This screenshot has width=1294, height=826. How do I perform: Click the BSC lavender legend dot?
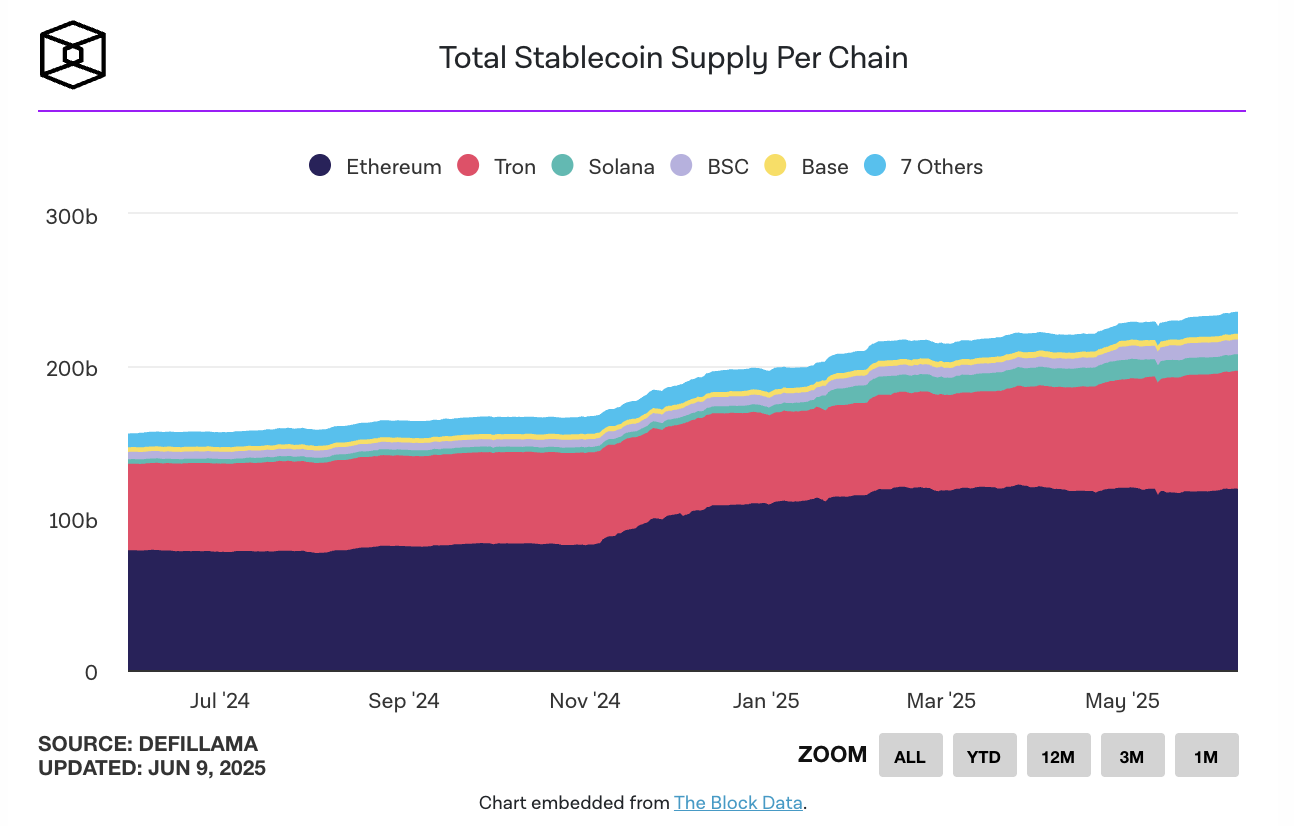click(682, 167)
